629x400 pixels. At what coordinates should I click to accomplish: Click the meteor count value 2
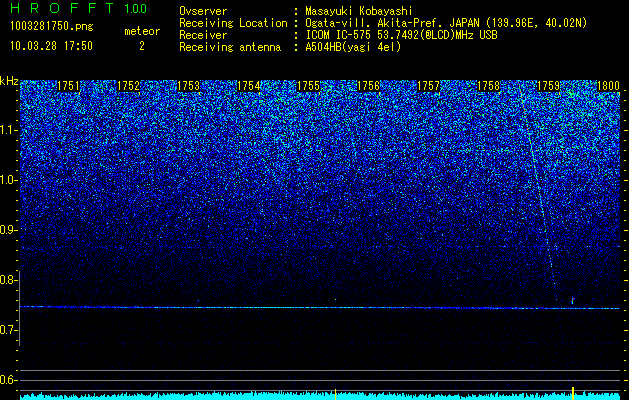pyautogui.click(x=142, y=46)
